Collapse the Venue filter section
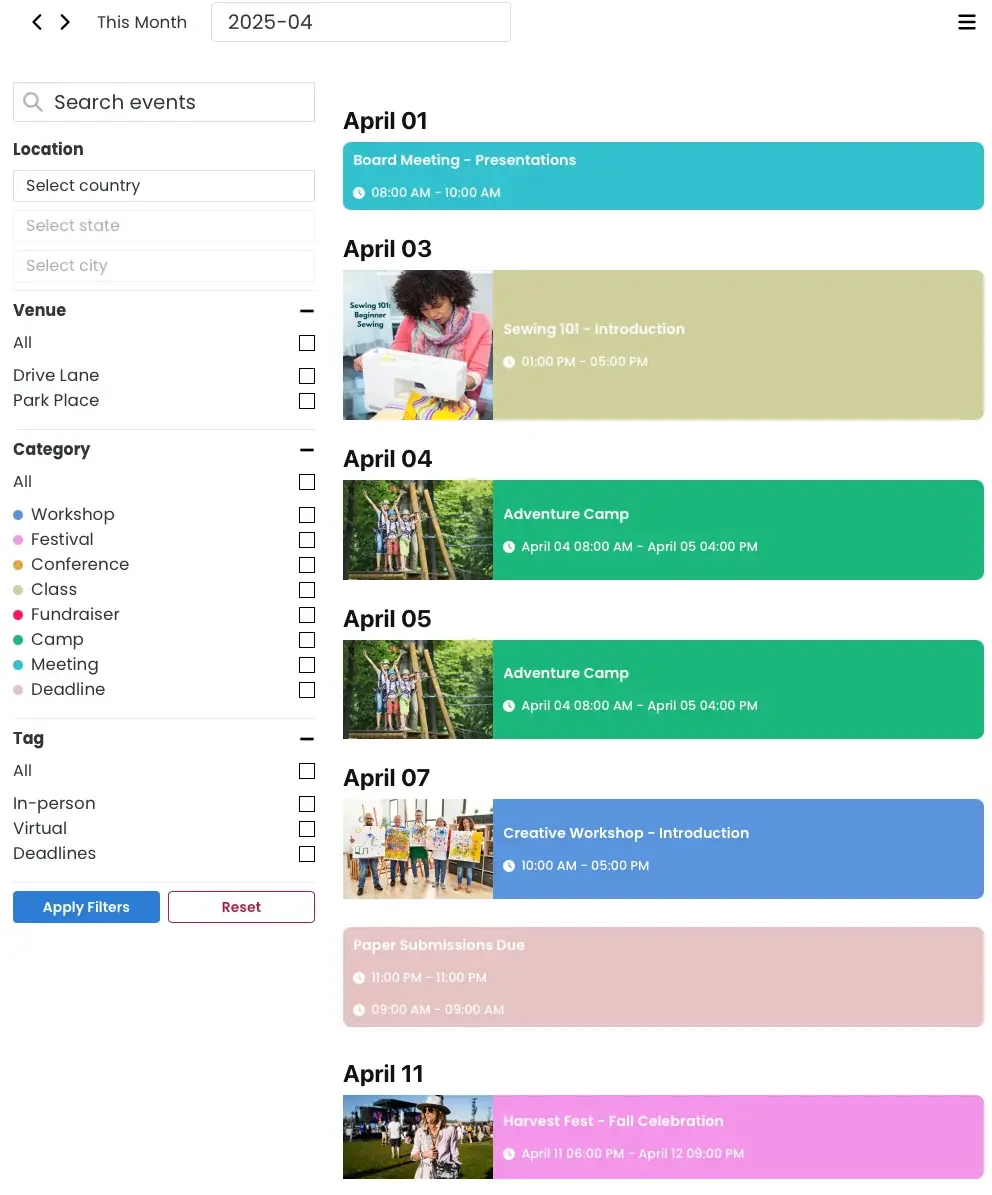 [306, 311]
